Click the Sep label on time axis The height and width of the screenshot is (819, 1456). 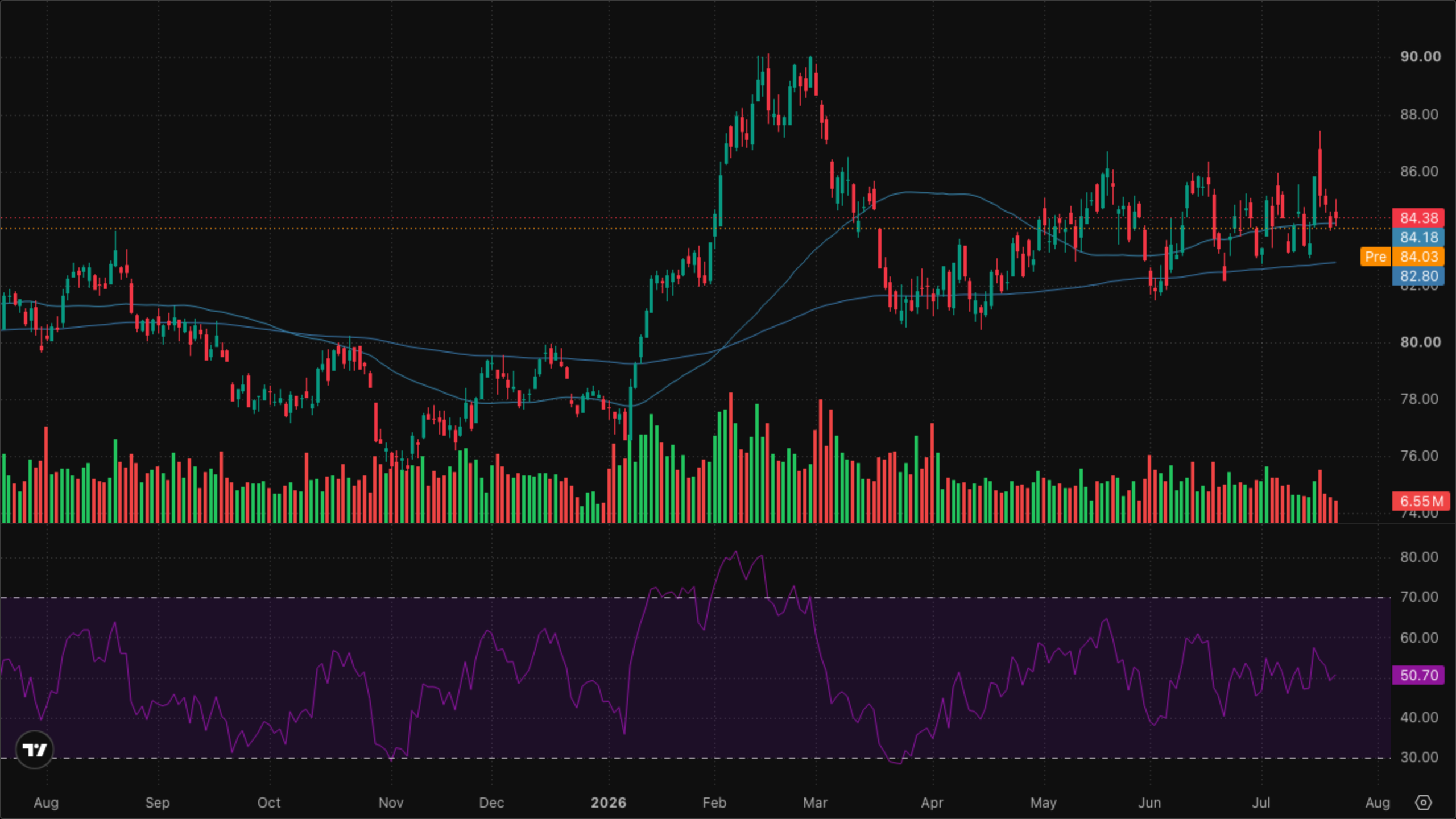158,803
